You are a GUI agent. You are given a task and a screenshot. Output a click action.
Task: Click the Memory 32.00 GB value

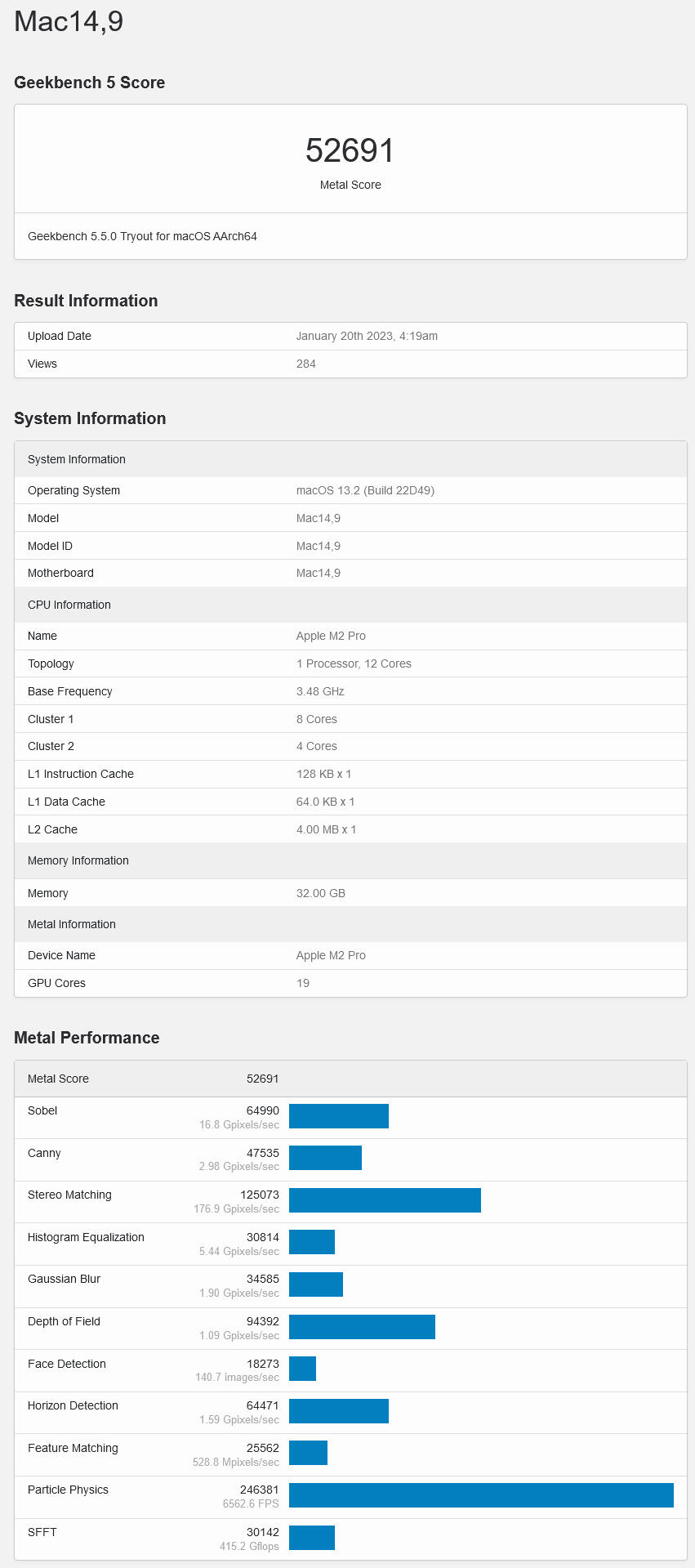(320, 893)
